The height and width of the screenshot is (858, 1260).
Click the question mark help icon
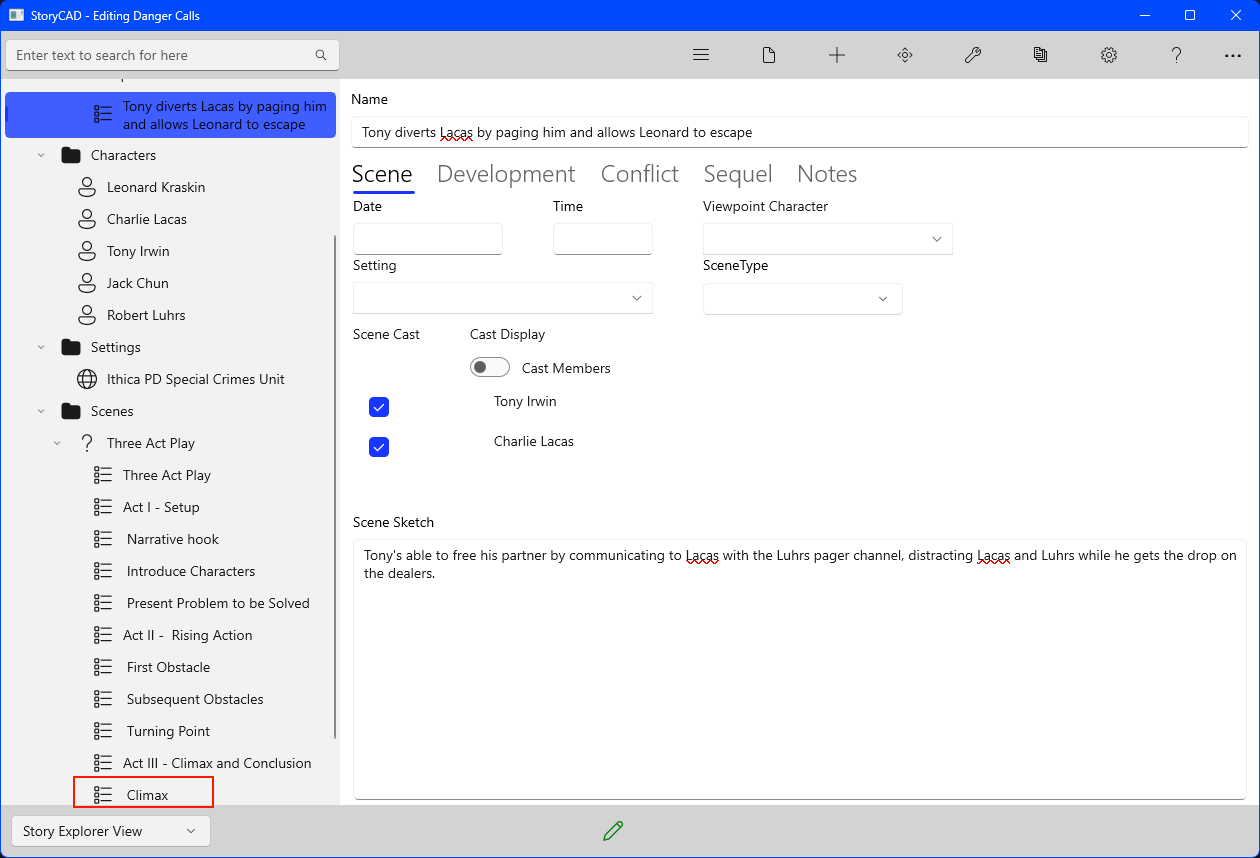coord(1177,55)
